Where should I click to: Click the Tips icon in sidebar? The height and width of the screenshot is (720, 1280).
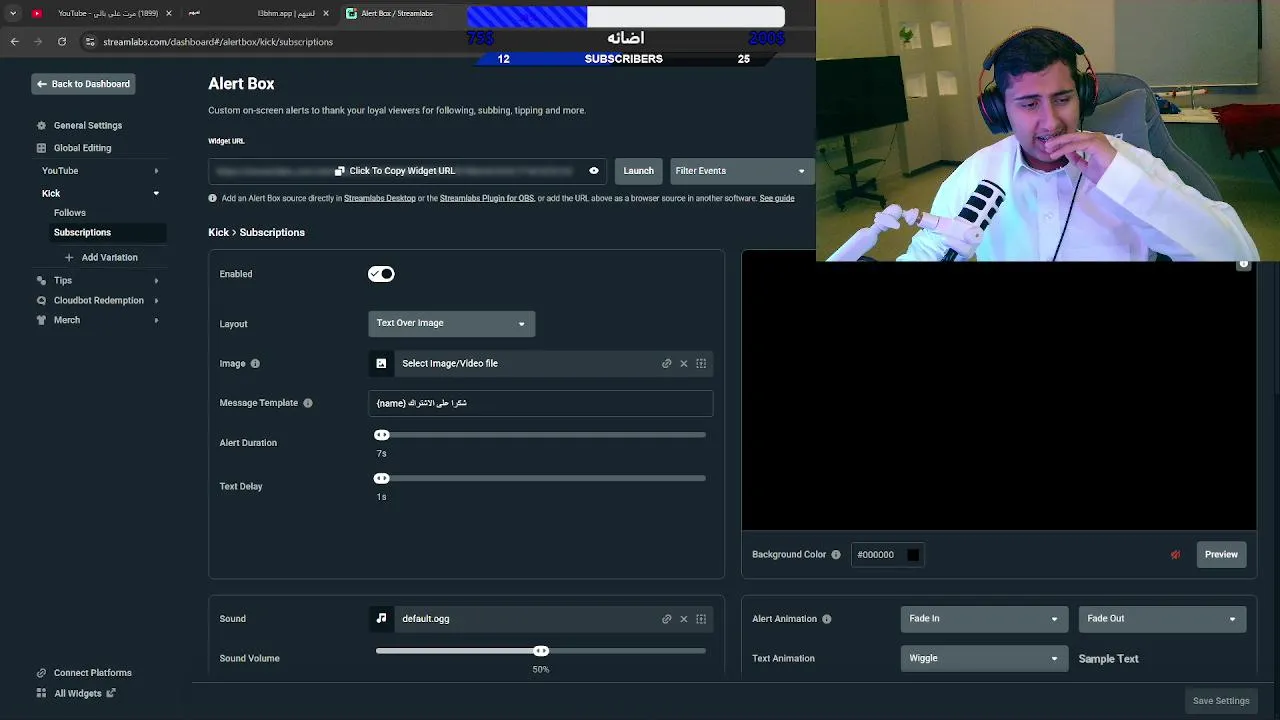(x=41, y=281)
